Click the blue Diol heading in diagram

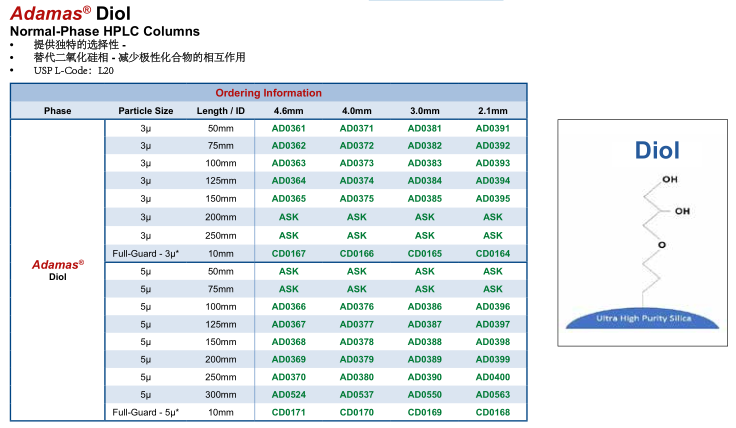point(657,150)
